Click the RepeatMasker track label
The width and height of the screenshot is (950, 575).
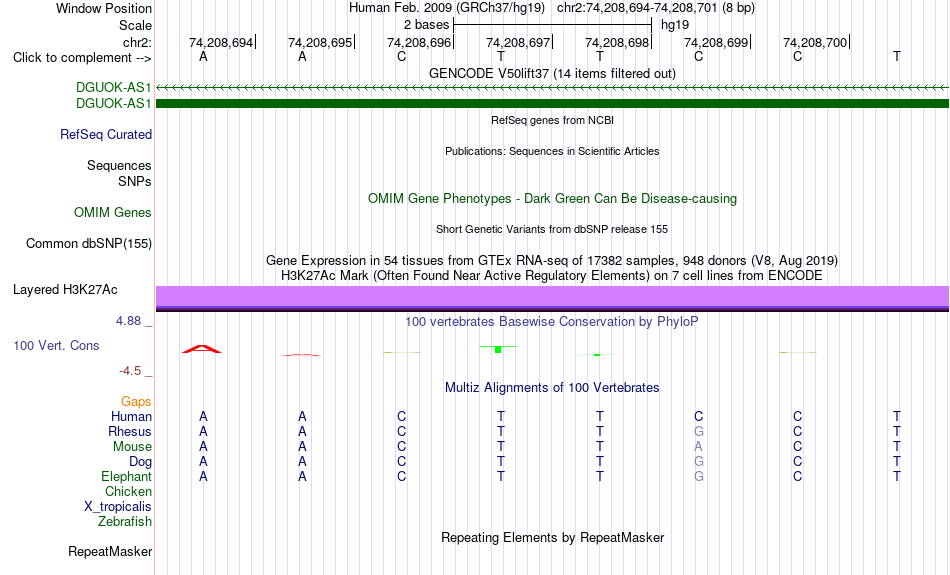click(110, 551)
